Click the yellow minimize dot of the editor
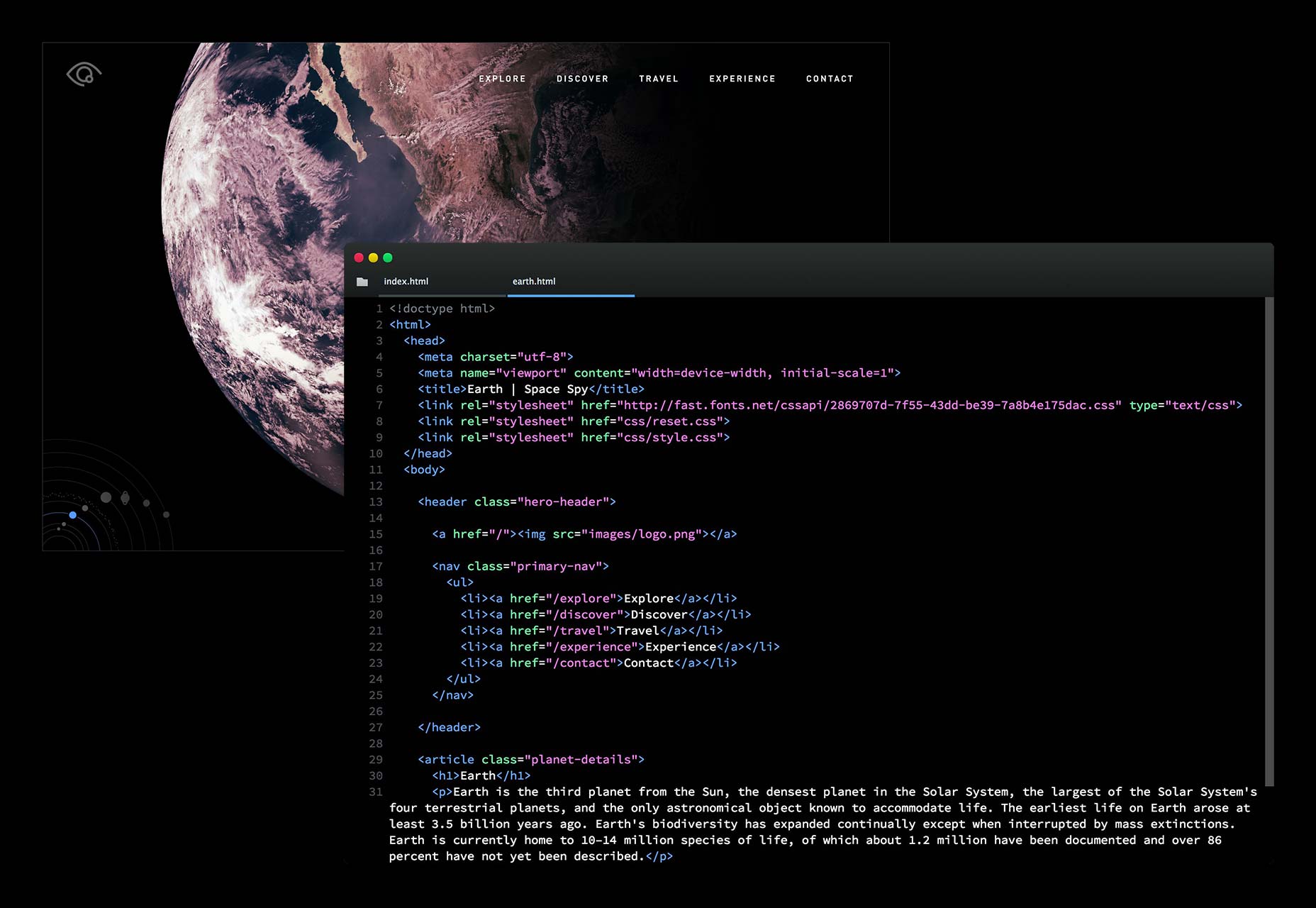The height and width of the screenshot is (908, 1316). pos(373,258)
